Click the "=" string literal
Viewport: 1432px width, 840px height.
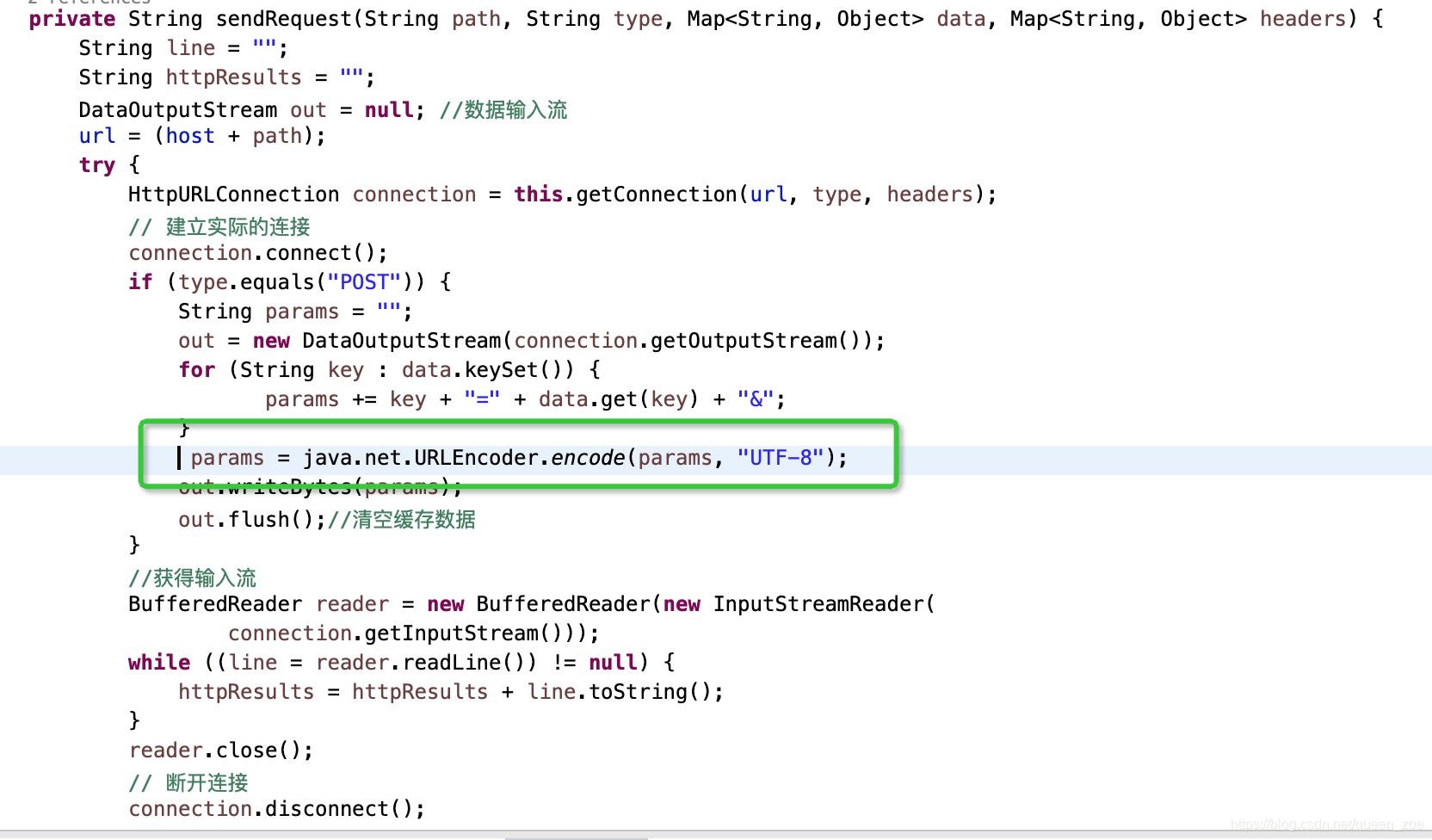click(482, 399)
